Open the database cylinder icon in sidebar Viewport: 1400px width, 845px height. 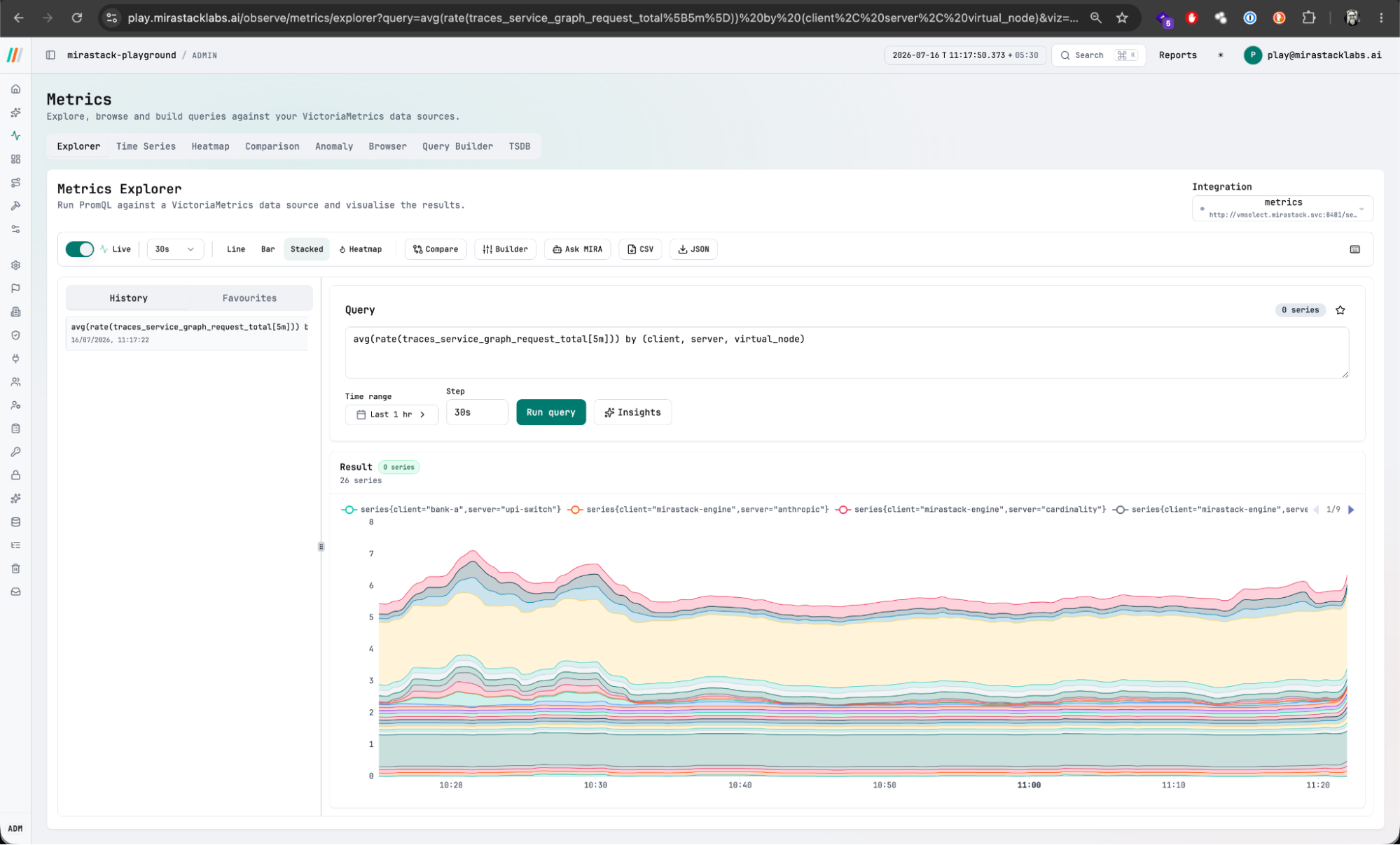pyautogui.click(x=15, y=522)
